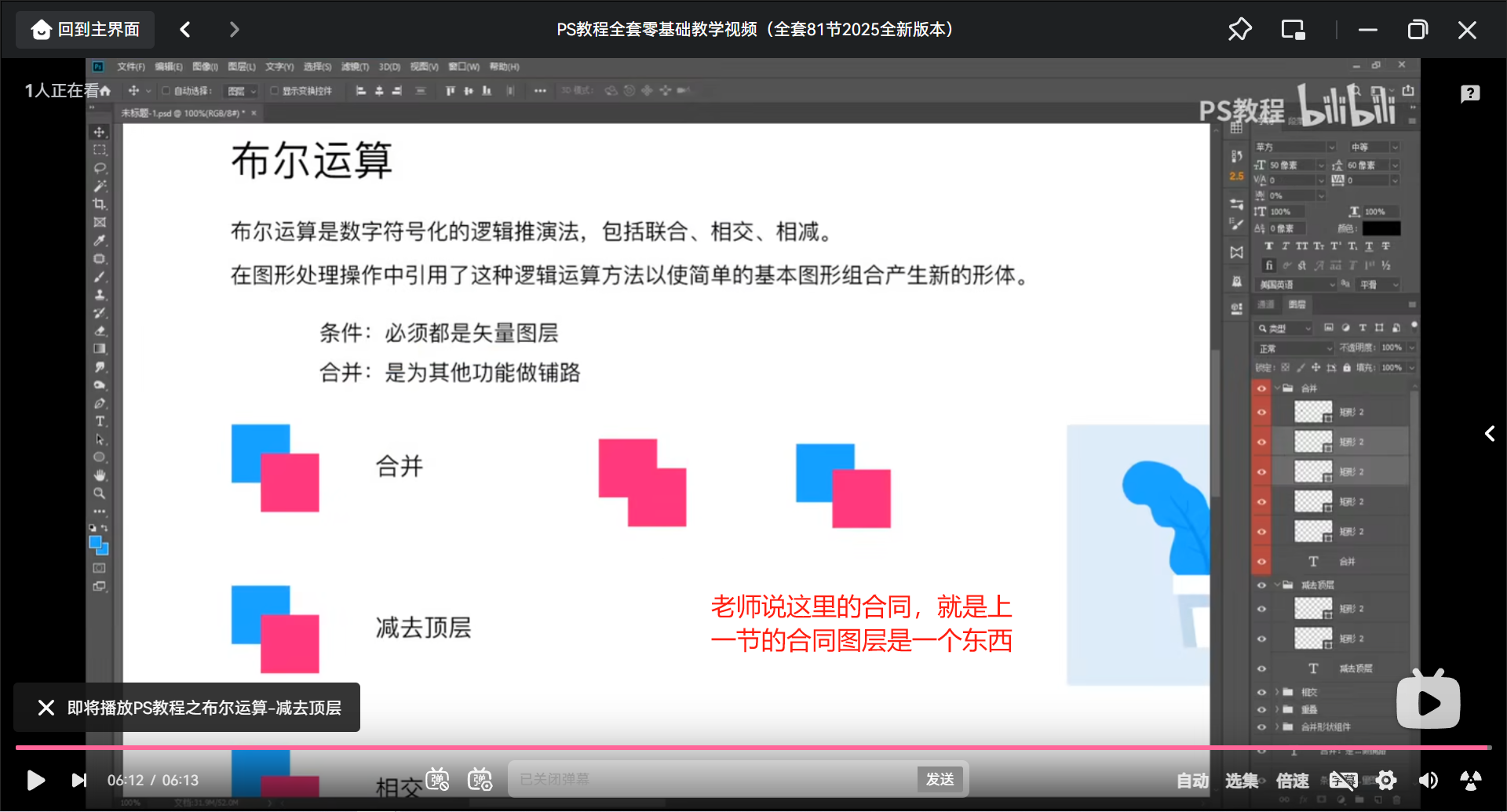Image resolution: width=1507 pixels, height=812 pixels.
Task: Open the player settings gear
Action: click(x=1386, y=781)
